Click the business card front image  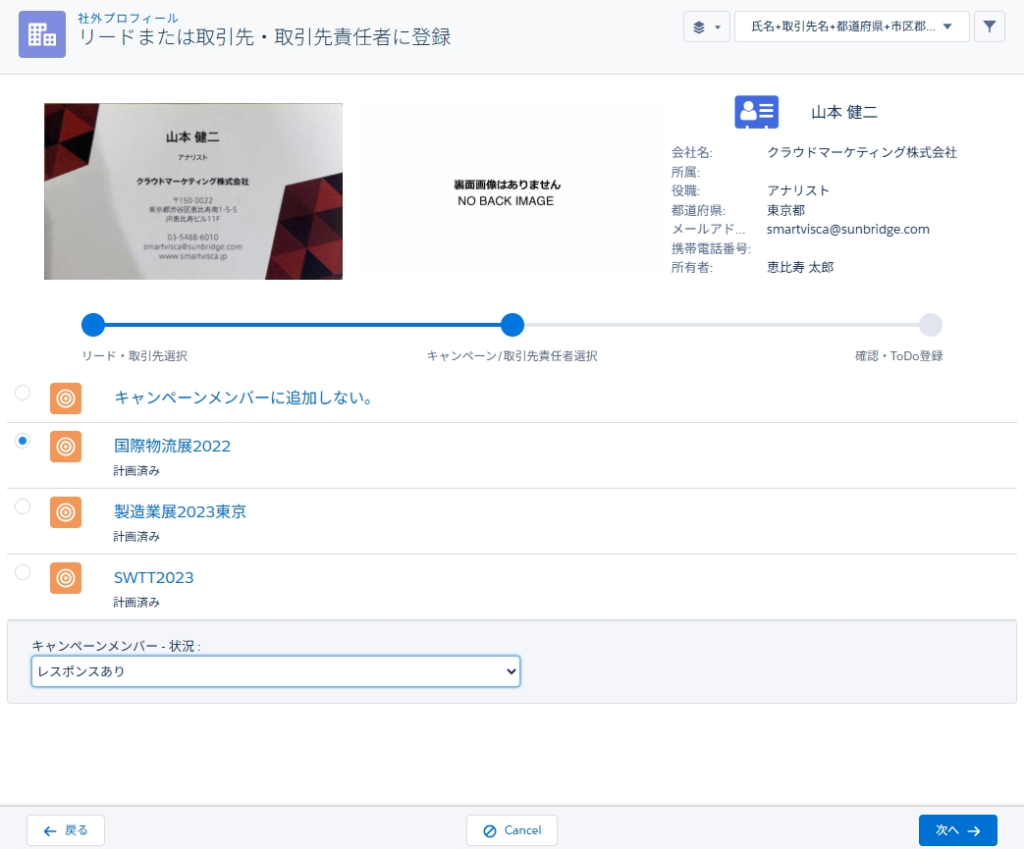click(193, 191)
